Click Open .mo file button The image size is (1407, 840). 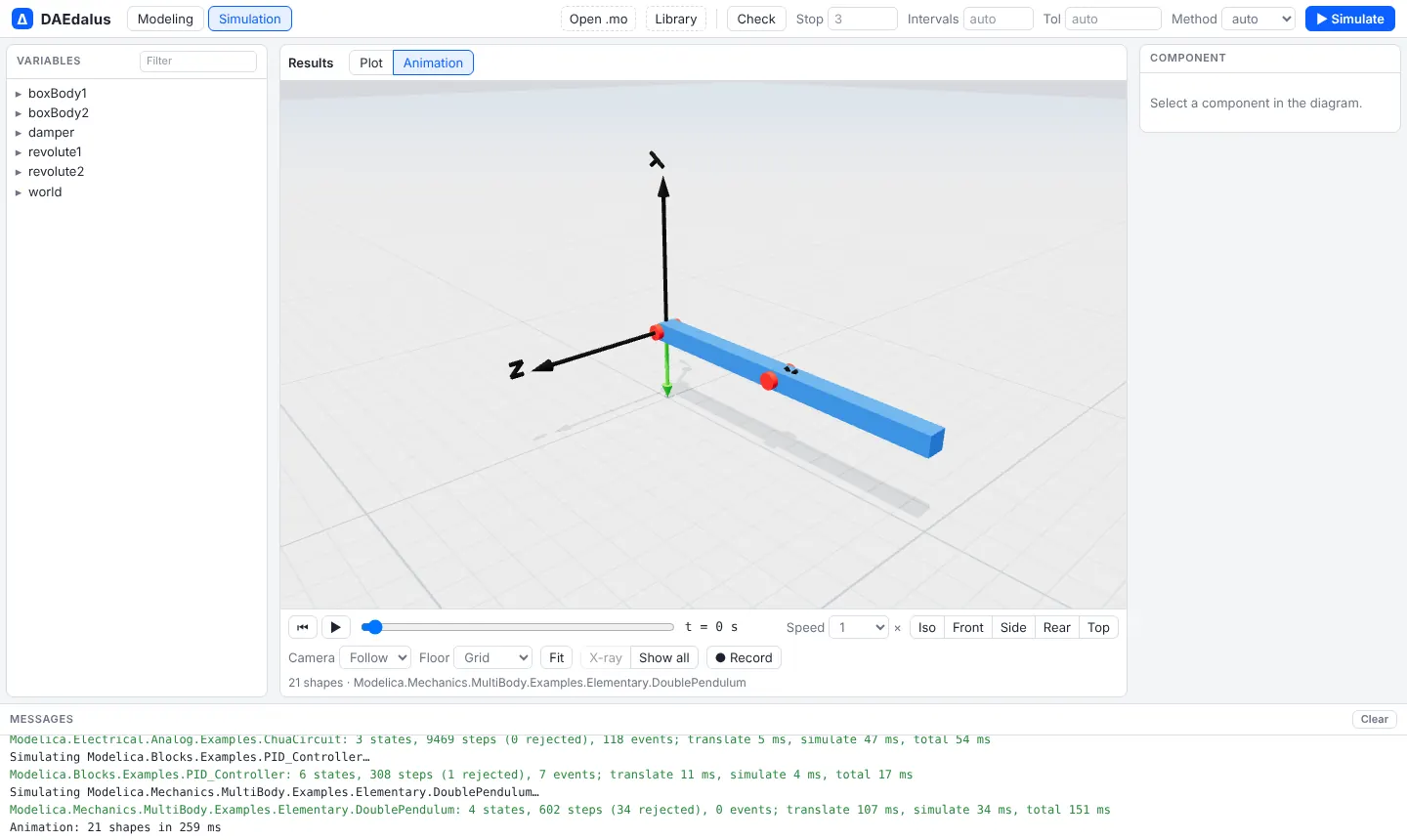click(x=599, y=19)
